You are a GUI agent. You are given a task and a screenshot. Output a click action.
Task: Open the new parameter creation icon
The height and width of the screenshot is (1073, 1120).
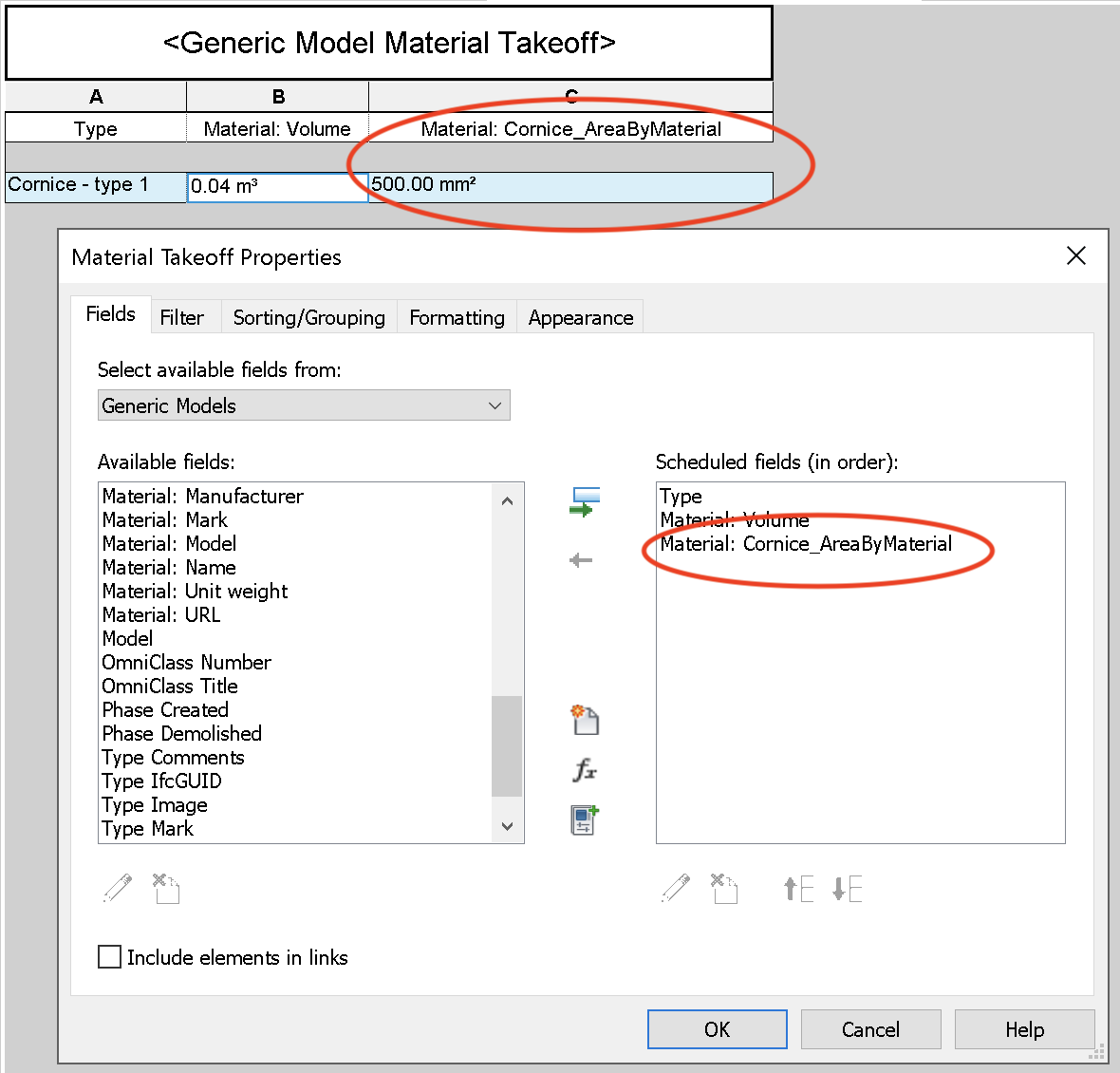click(585, 721)
